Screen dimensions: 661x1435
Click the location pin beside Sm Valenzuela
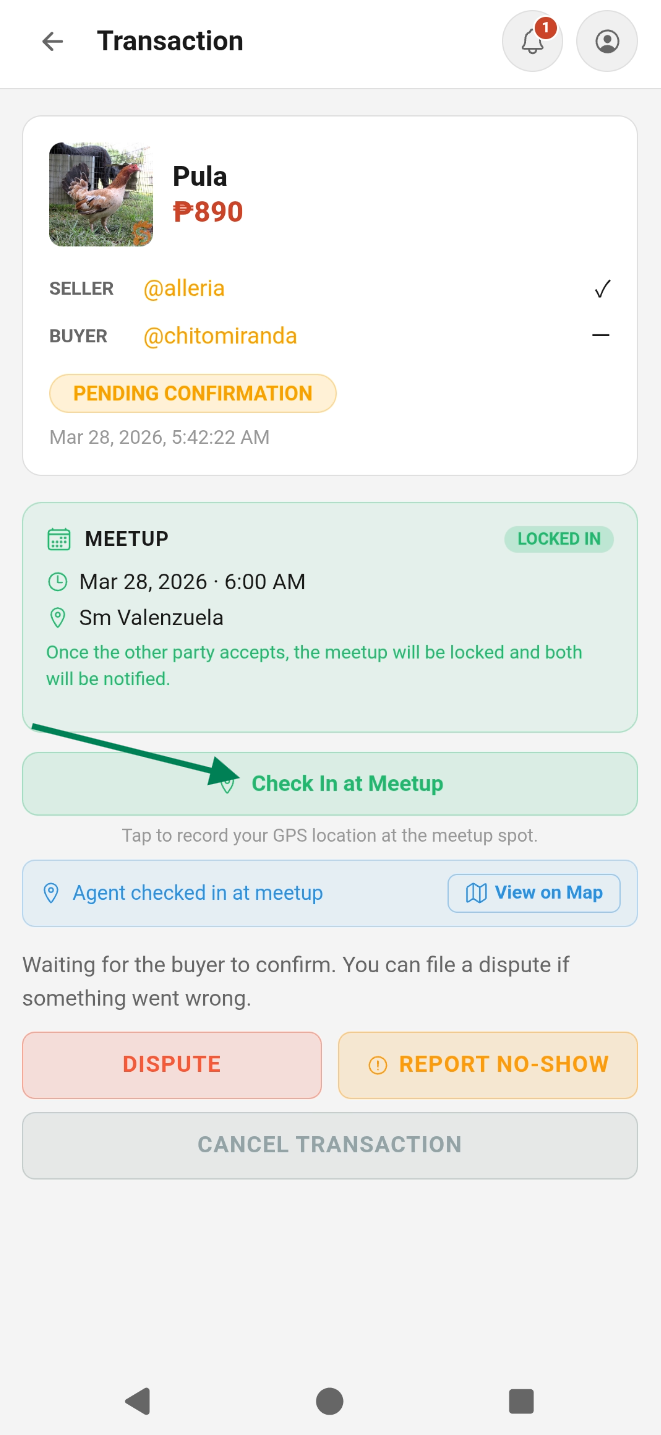[57, 617]
